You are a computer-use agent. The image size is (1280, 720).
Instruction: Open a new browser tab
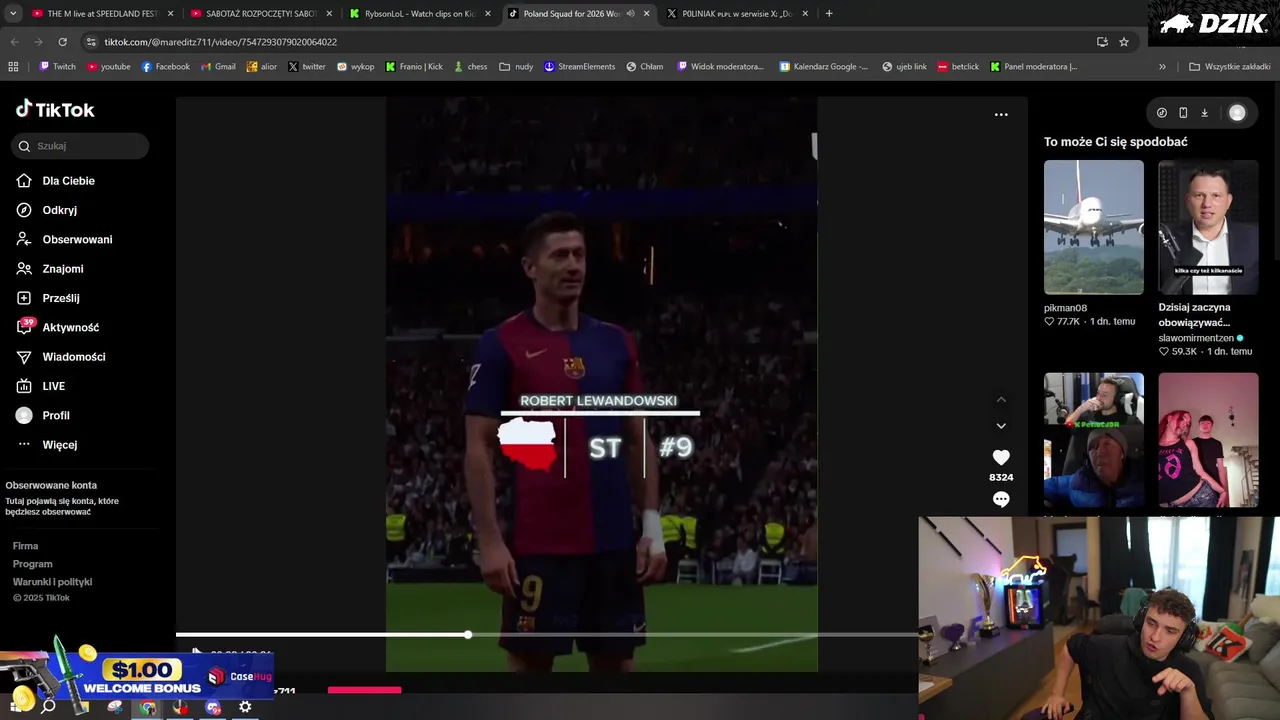829,14
